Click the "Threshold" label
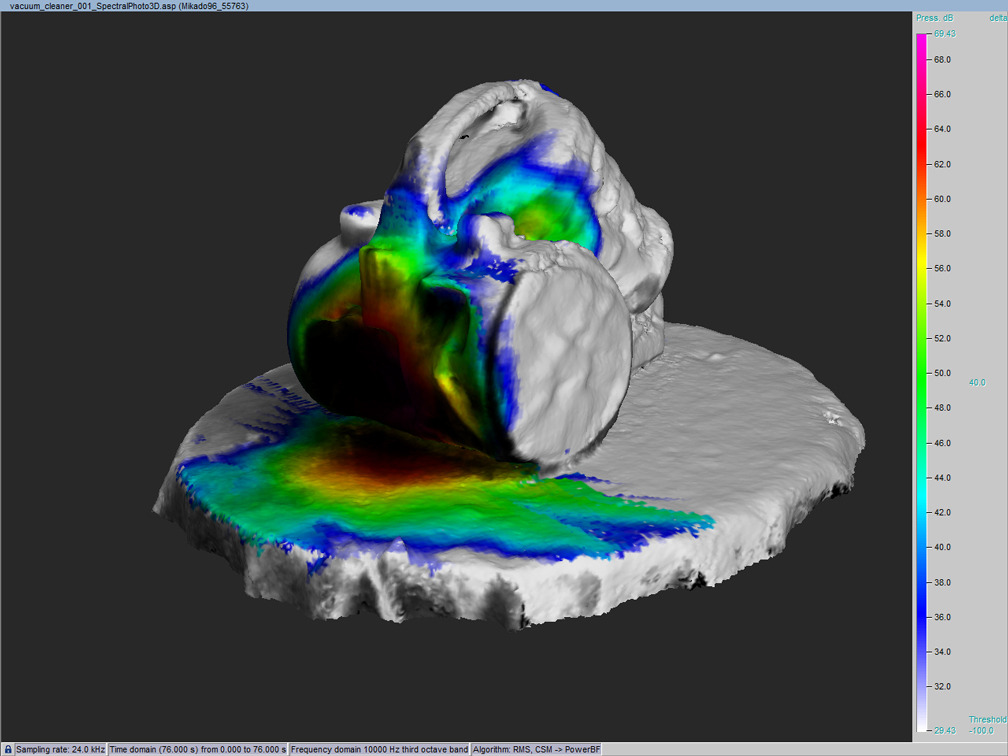Viewport: 1008px width, 756px height. click(988, 719)
